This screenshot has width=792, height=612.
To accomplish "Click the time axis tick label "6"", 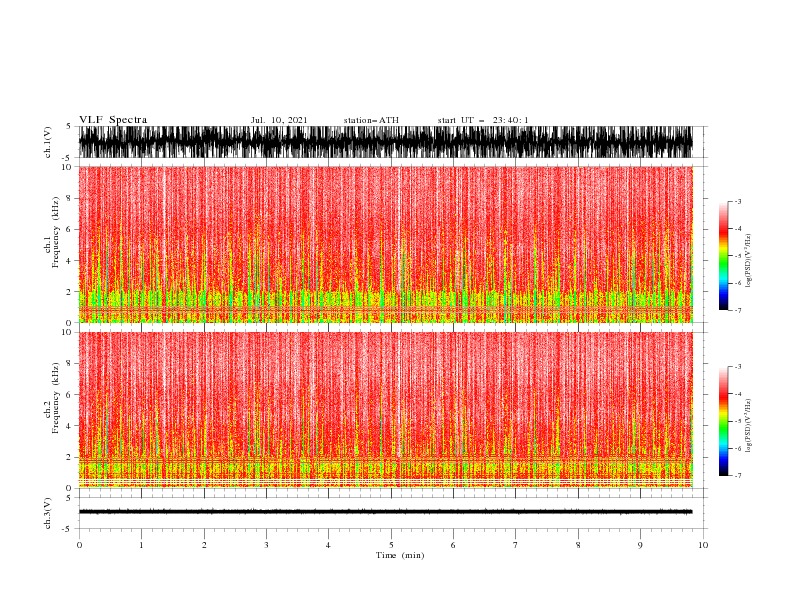I will point(453,545).
